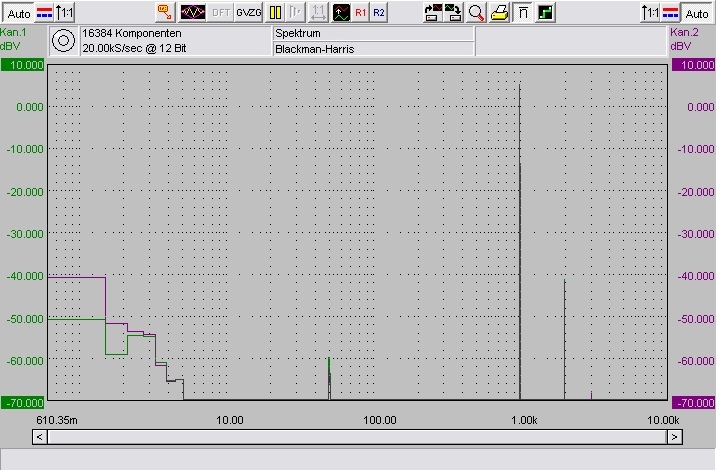Viewport: 716px width, 471px height.
Task: Click the right 1:1 scale reset icon
Action: 650,13
